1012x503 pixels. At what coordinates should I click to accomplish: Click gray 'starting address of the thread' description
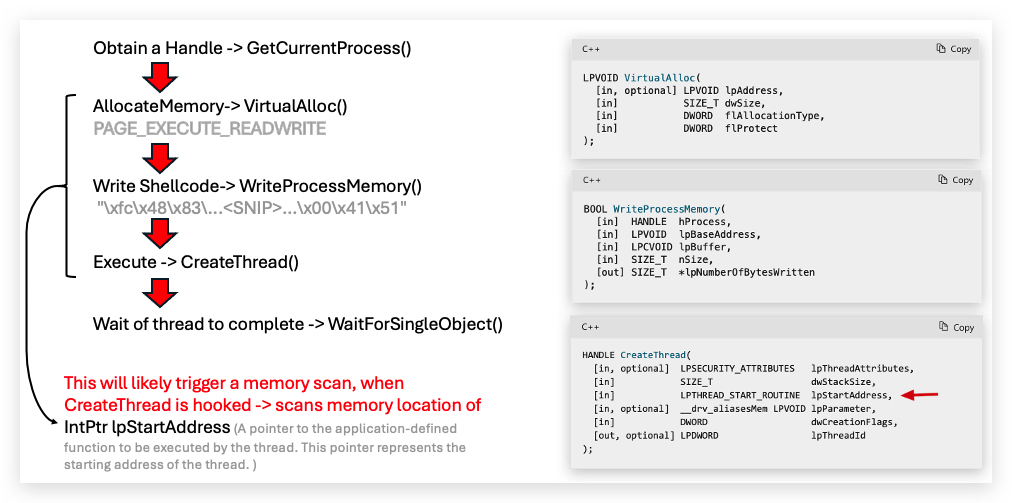tap(159, 465)
